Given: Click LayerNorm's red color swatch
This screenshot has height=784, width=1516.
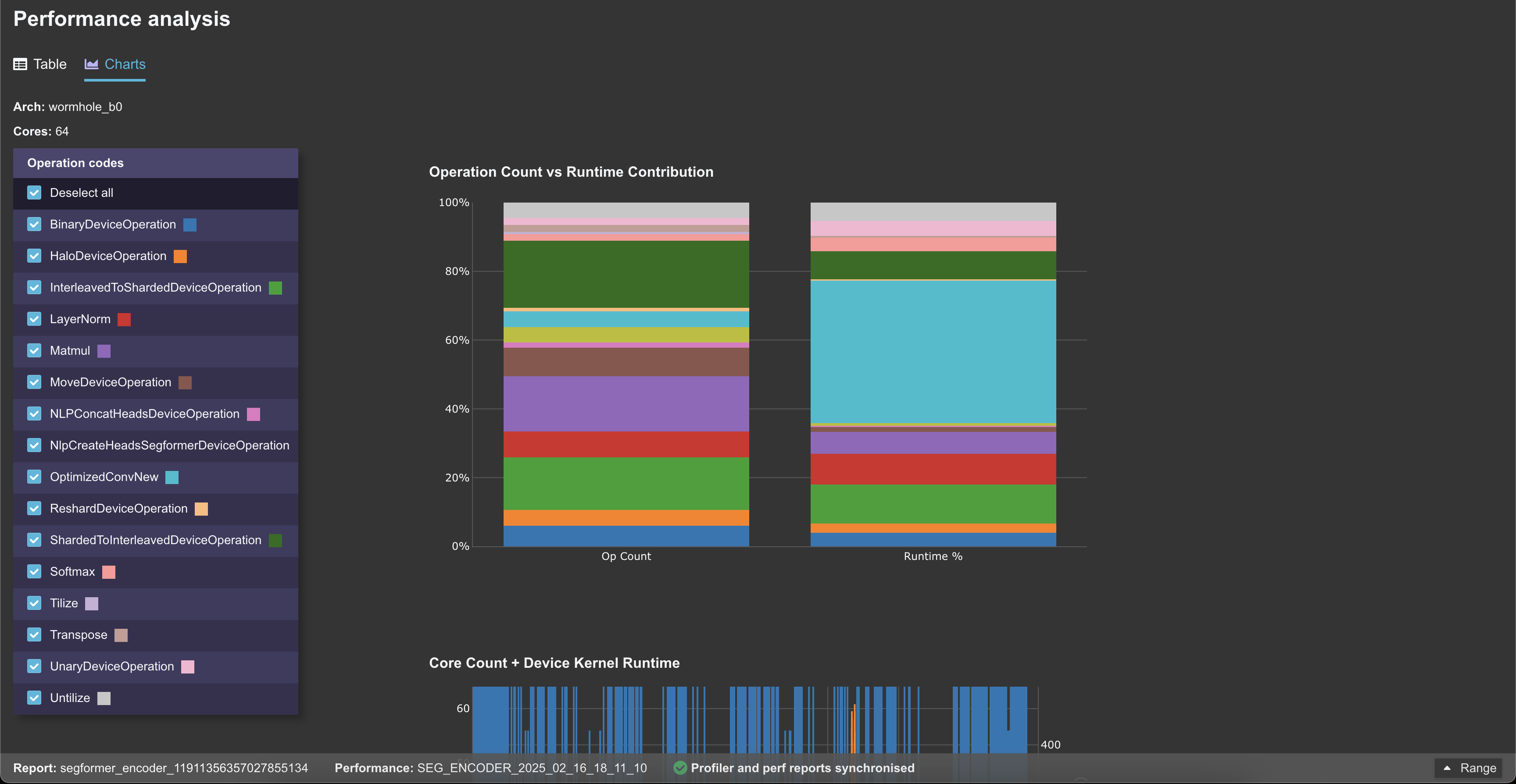Looking at the screenshot, I should pos(124,319).
